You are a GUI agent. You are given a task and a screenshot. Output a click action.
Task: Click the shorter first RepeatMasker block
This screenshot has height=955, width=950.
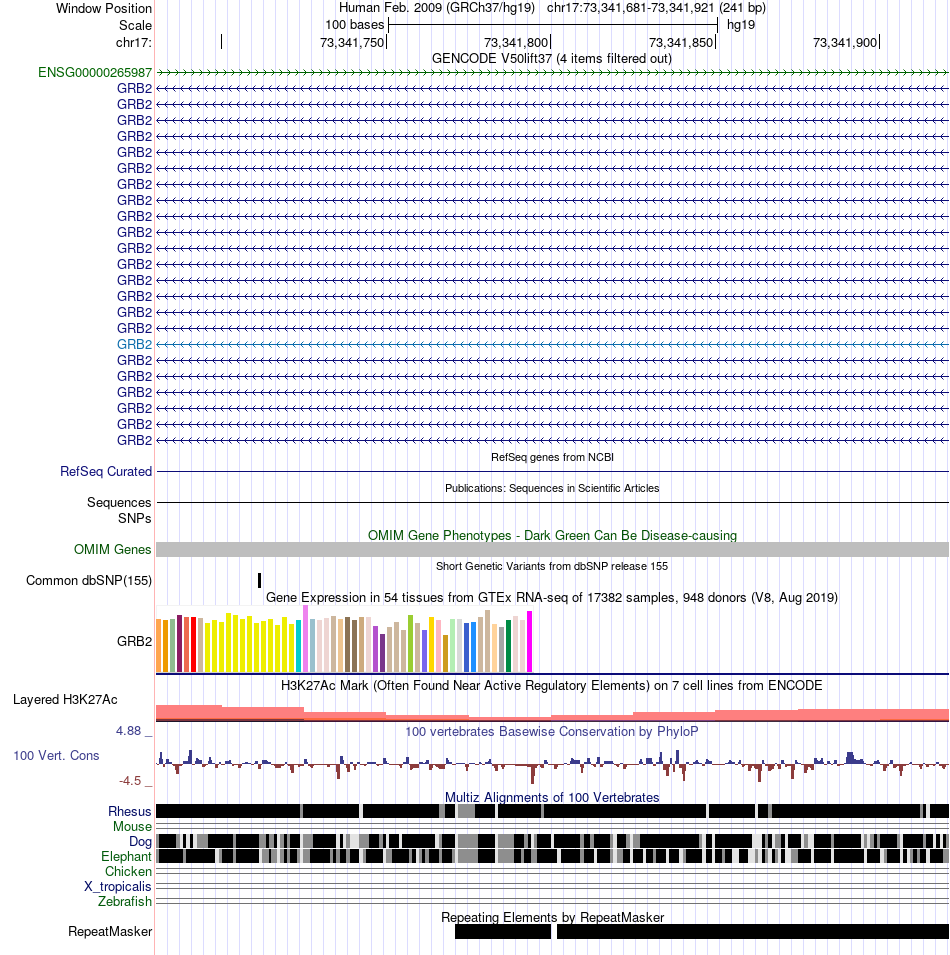(x=503, y=931)
